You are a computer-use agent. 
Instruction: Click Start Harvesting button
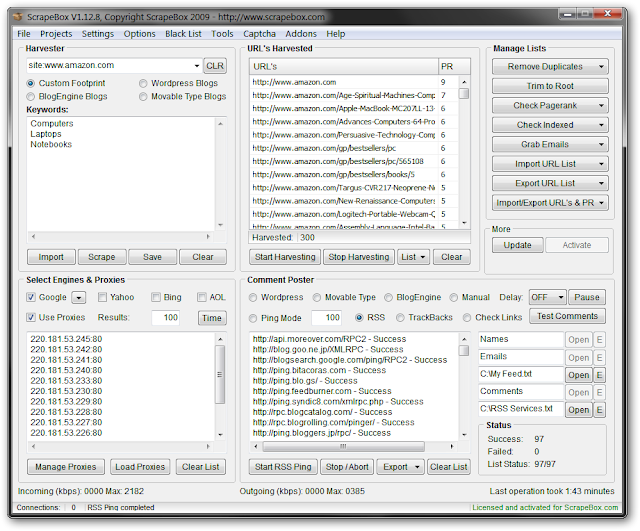click(x=285, y=257)
